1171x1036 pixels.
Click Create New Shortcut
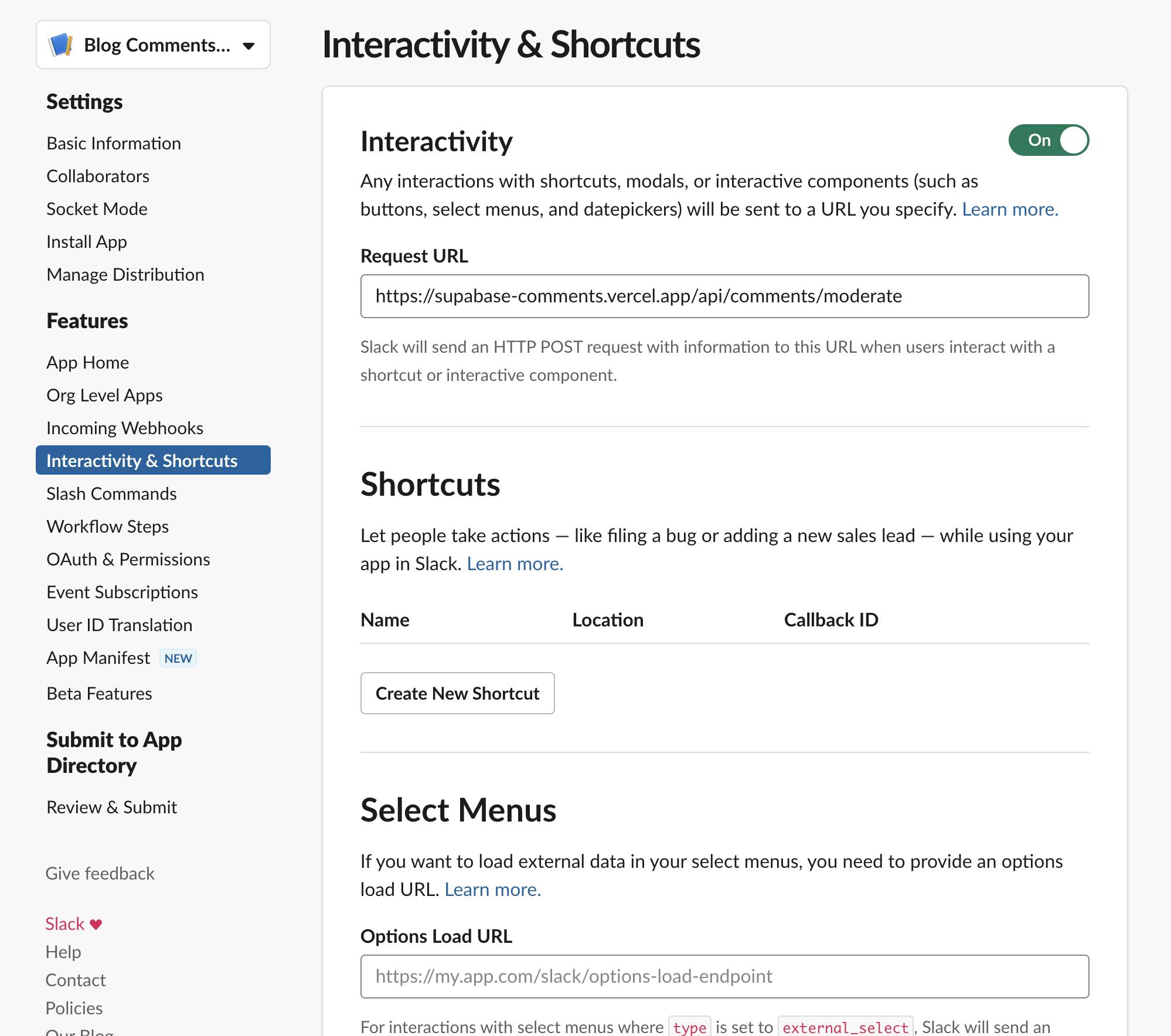[457, 693]
